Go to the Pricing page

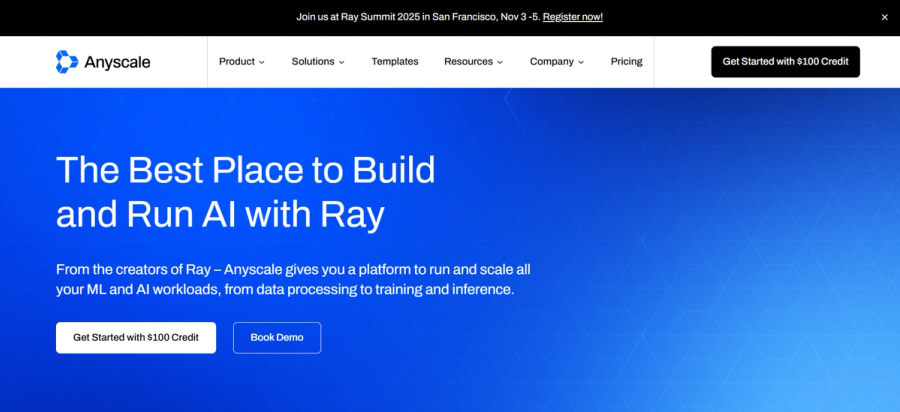pyautogui.click(x=626, y=61)
